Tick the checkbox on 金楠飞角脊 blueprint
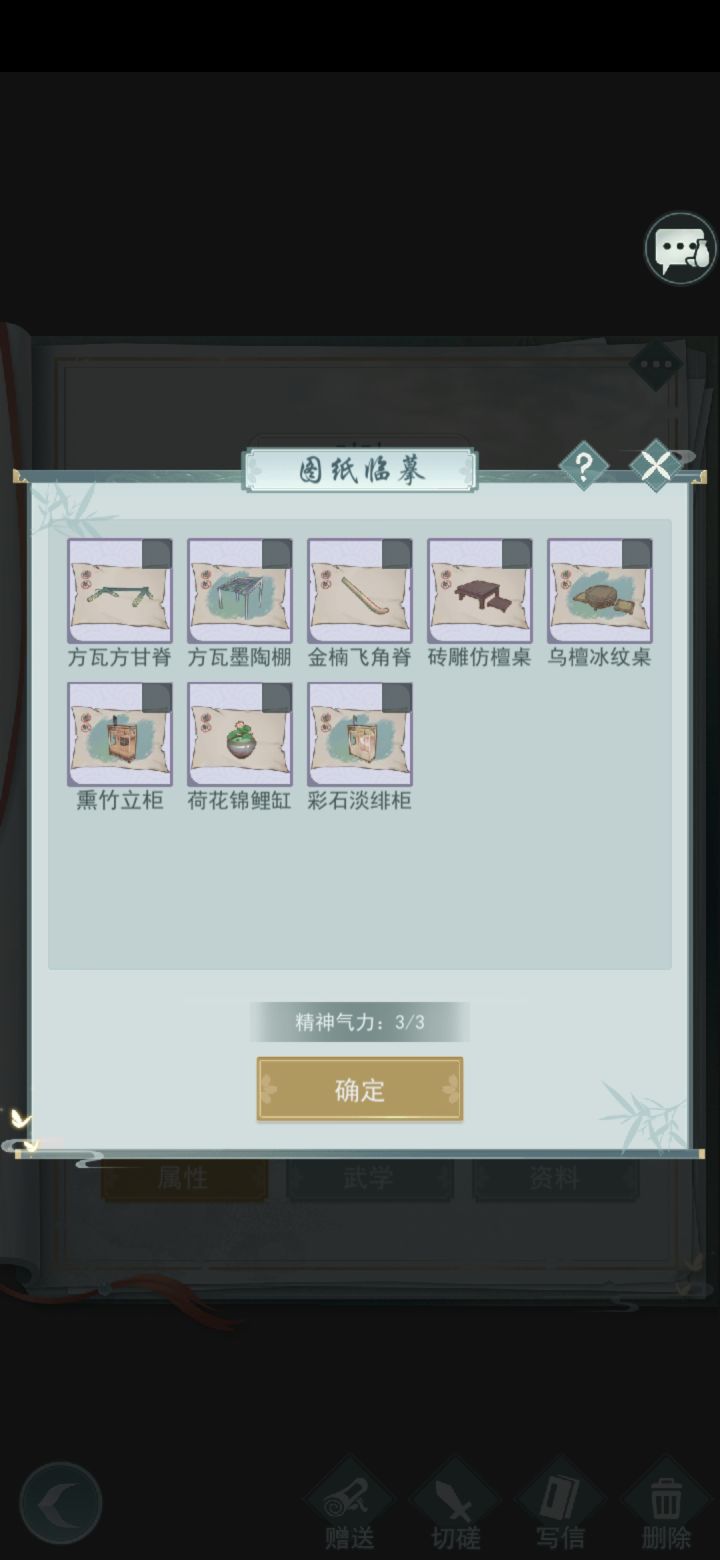Screen dimensions: 720x1560 pyautogui.click(x=397, y=554)
